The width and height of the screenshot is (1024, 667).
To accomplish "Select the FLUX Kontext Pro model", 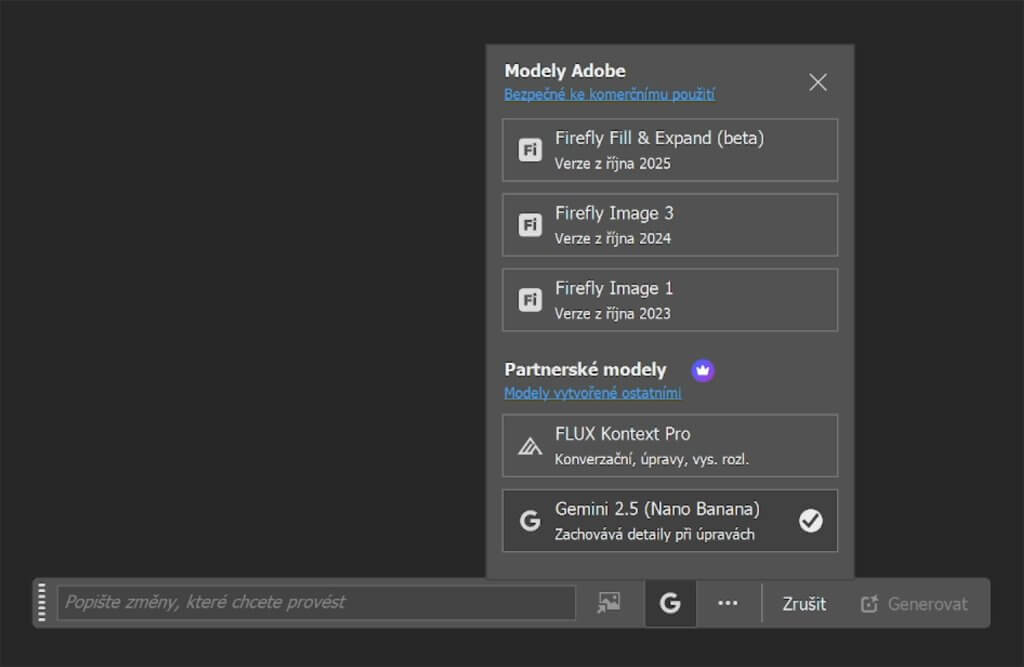I will click(x=669, y=446).
